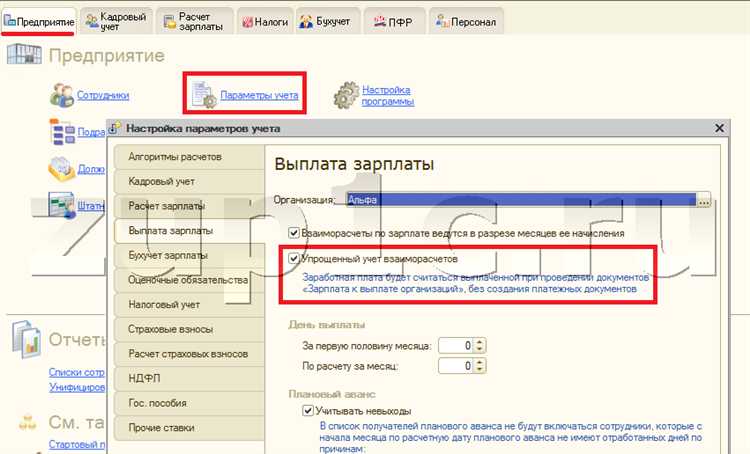This screenshot has height=454, width=750.
Task: Open the ПФР tab
Action: tap(394, 22)
